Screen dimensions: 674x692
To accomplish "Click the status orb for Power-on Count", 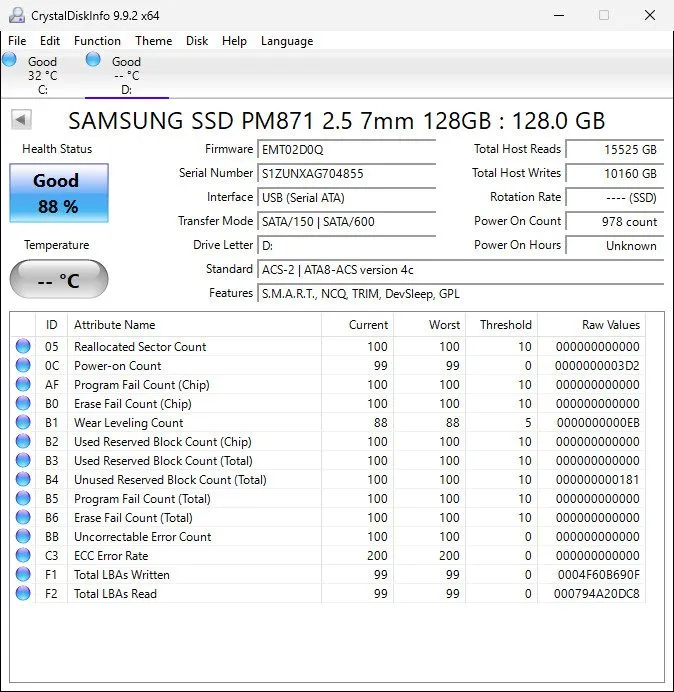I will tap(23, 365).
